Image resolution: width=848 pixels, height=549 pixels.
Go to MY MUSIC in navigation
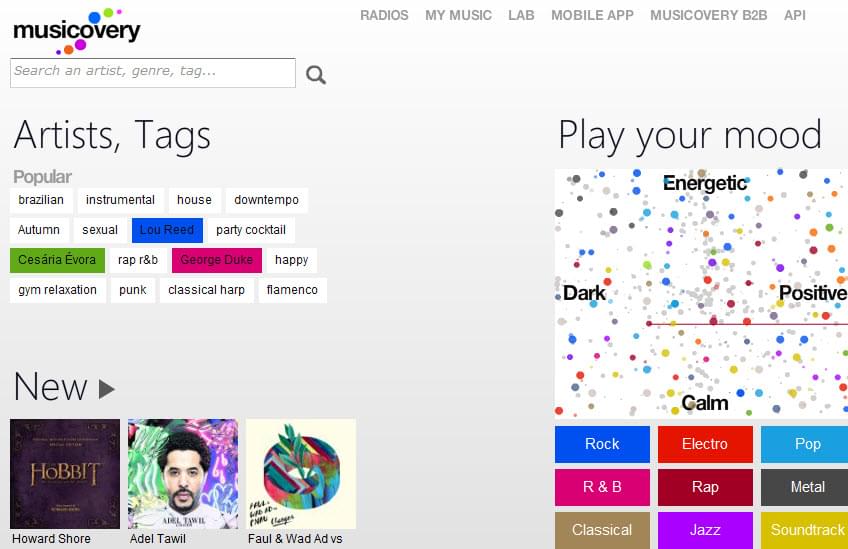pyautogui.click(x=458, y=15)
